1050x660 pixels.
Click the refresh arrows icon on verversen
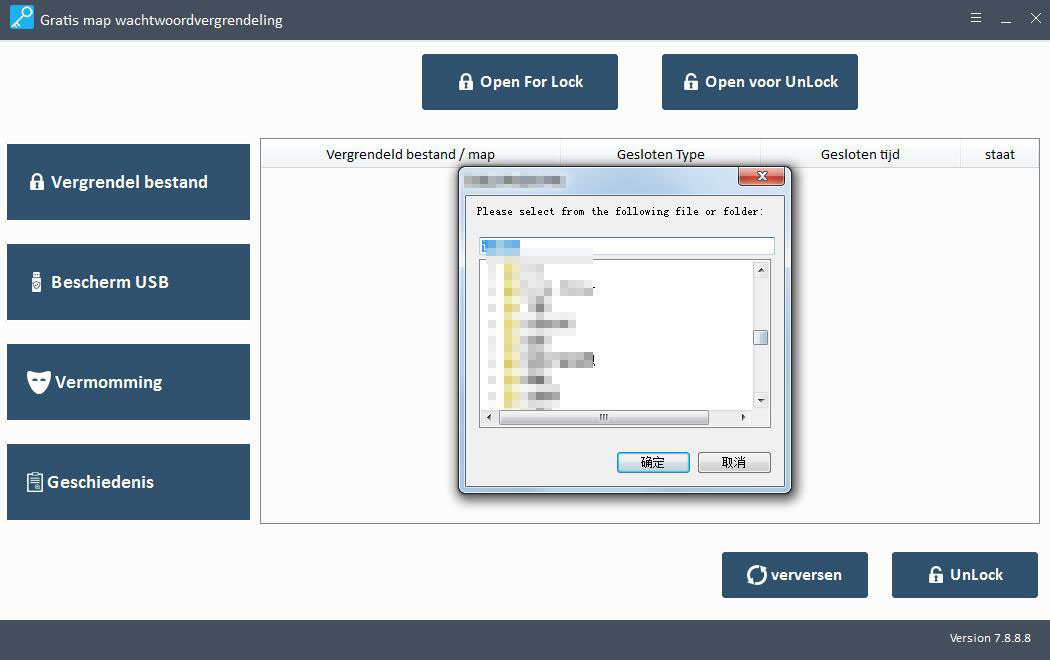[x=756, y=575]
